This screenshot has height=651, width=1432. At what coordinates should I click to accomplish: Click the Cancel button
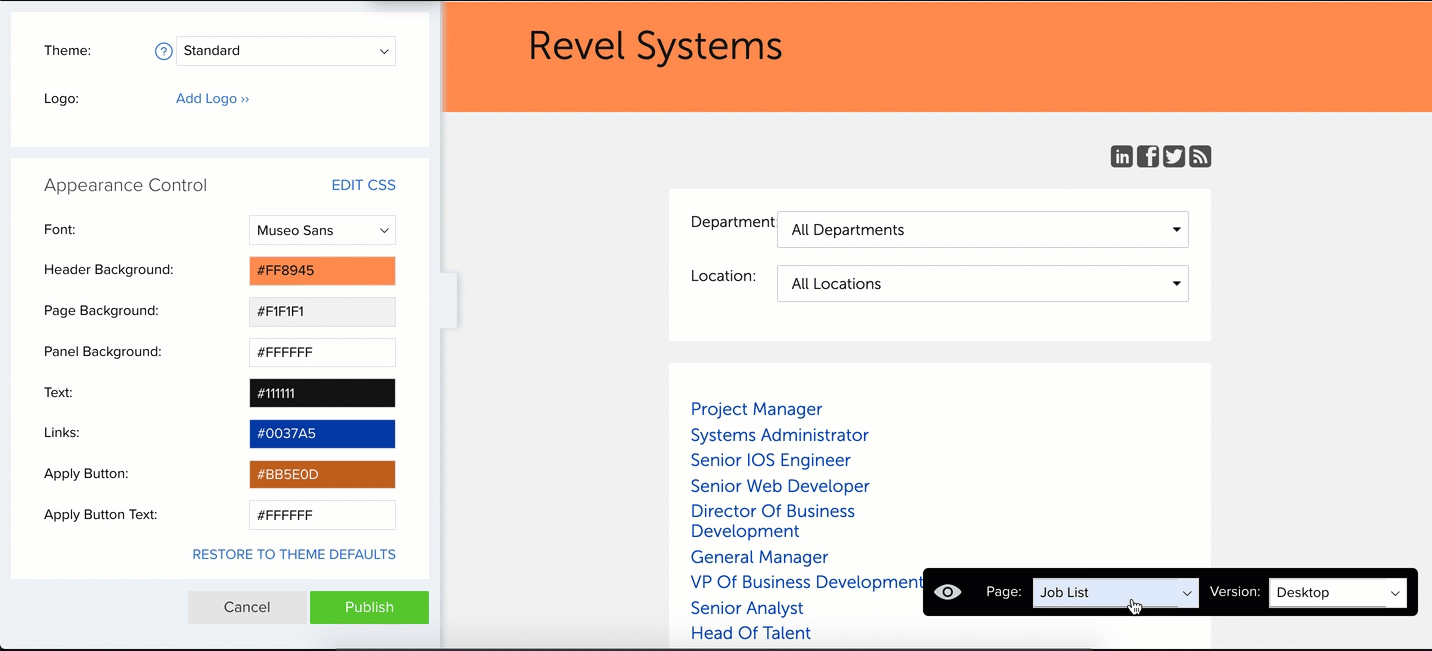pyautogui.click(x=247, y=607)
